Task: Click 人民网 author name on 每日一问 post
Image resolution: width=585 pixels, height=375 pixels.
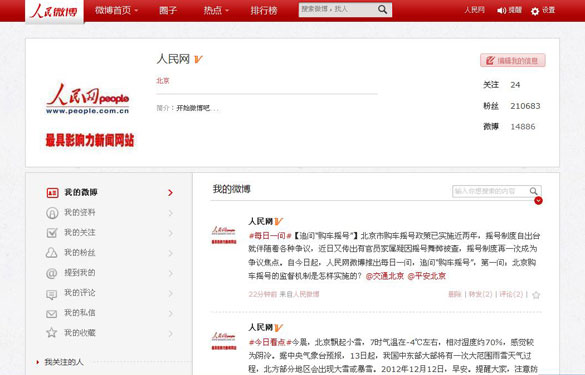Action: 260,221
